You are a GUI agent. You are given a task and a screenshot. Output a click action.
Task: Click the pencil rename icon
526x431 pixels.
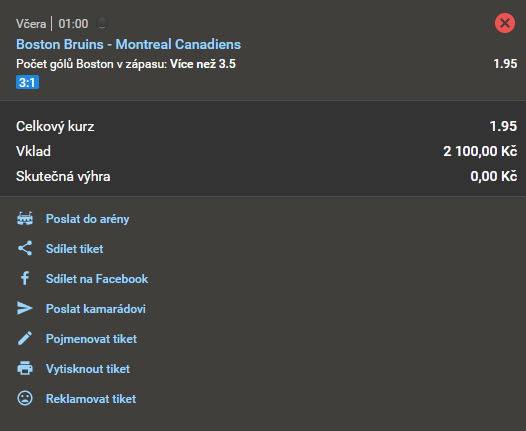[25, 338]
